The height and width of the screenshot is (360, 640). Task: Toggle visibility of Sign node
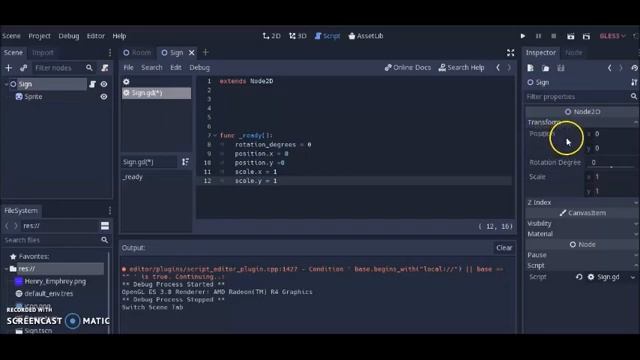[104, 84]
